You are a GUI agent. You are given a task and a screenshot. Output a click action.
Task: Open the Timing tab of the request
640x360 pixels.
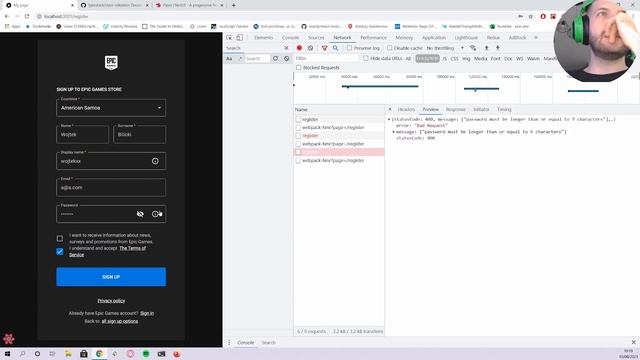click(504, 109)
